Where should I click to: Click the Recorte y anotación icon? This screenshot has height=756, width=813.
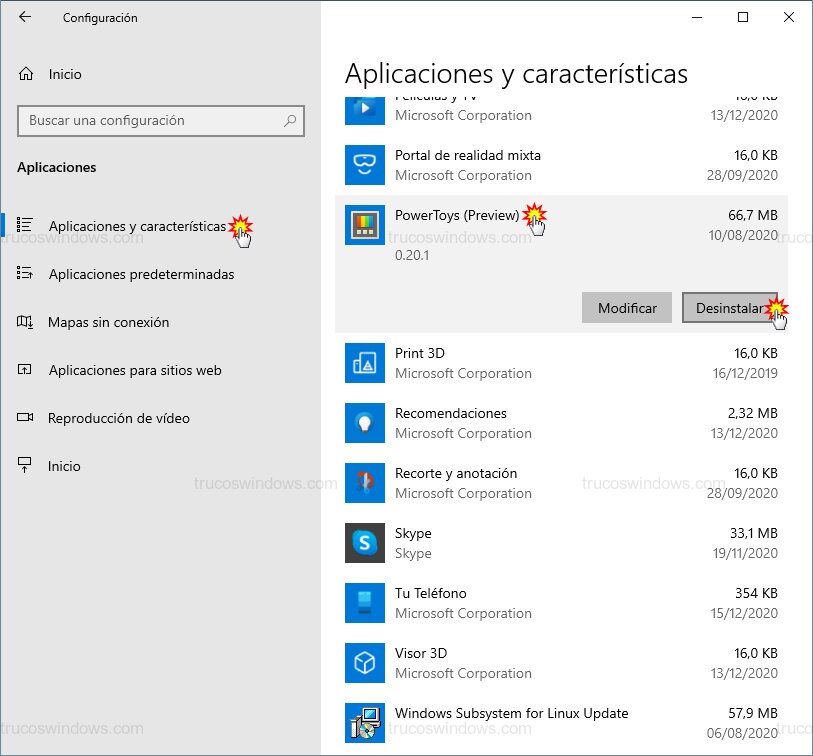click(364, 483)
